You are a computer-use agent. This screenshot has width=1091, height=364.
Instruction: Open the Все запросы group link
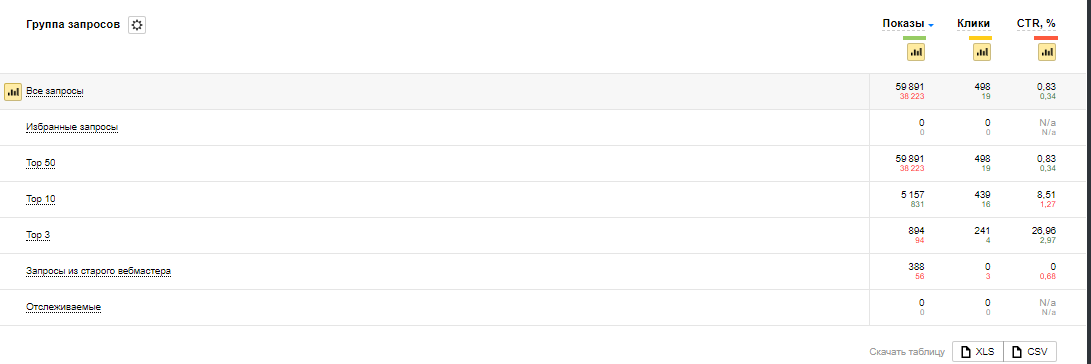coord(55,91)
